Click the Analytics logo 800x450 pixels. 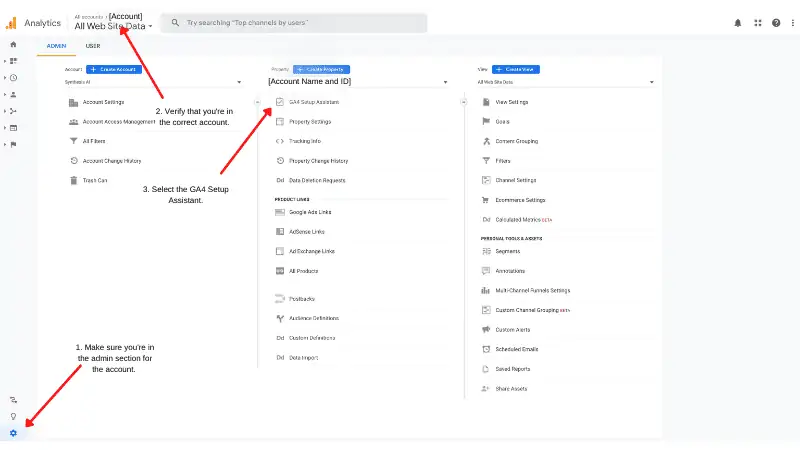click(11, 23)
